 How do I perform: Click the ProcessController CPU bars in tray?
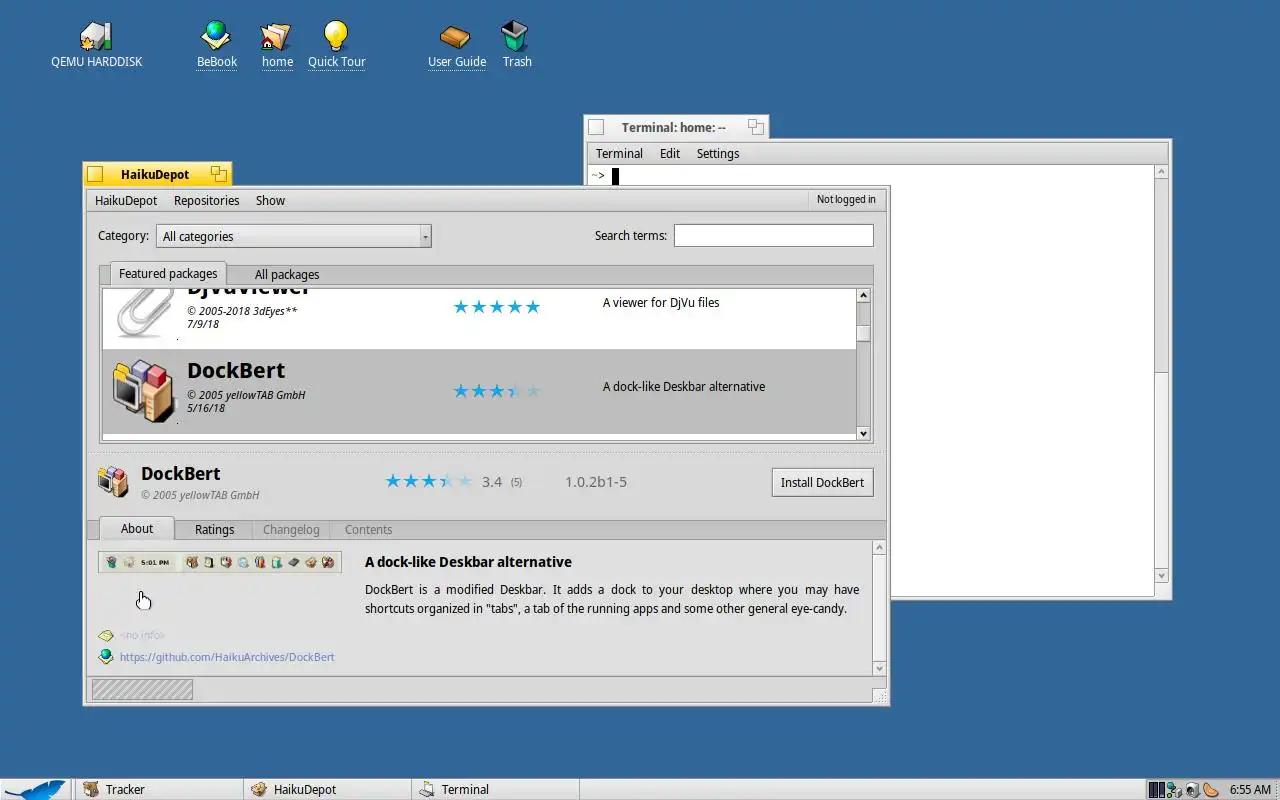tap(1157, 790)
